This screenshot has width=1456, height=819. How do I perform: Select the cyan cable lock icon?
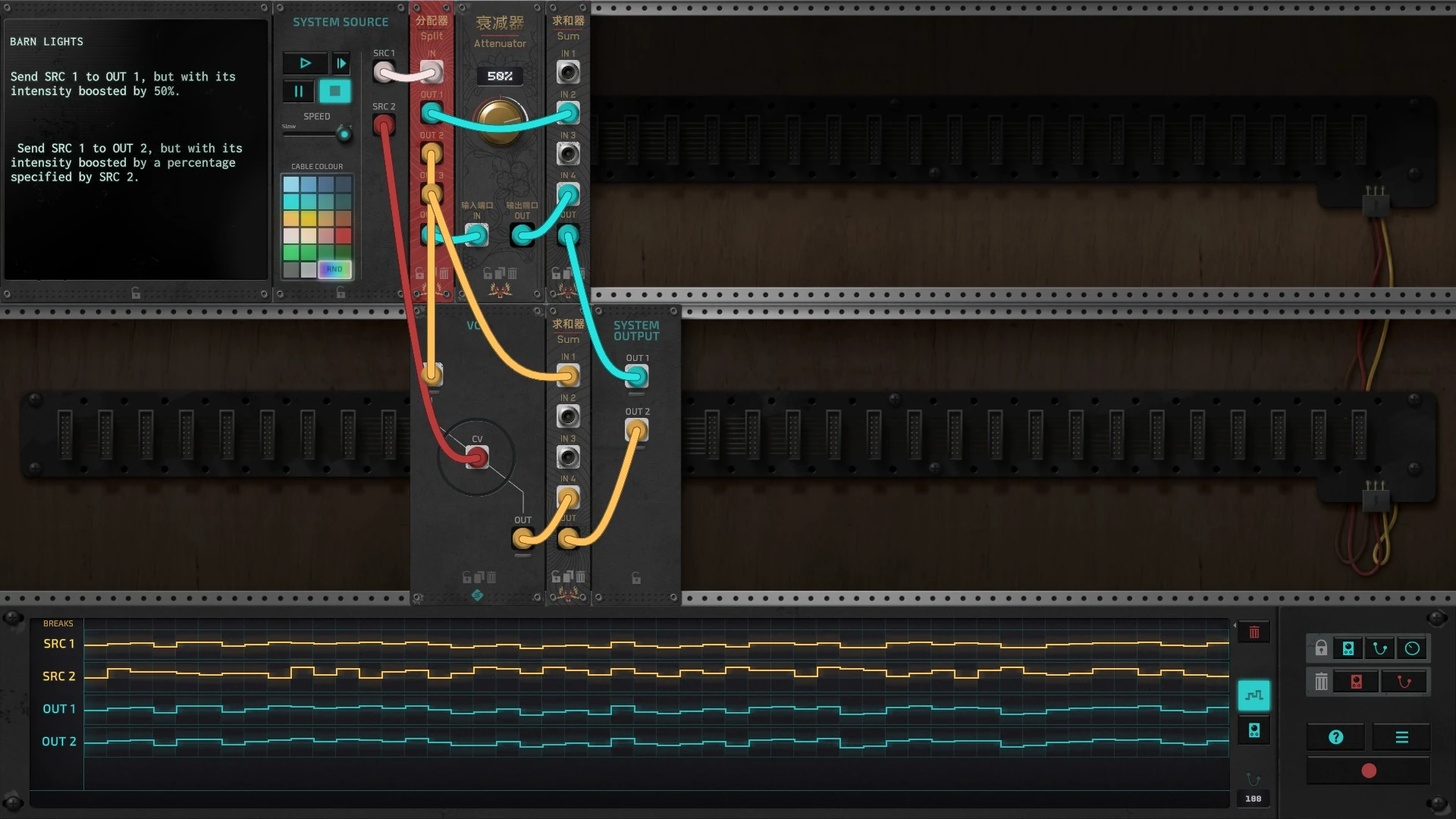1379,648
